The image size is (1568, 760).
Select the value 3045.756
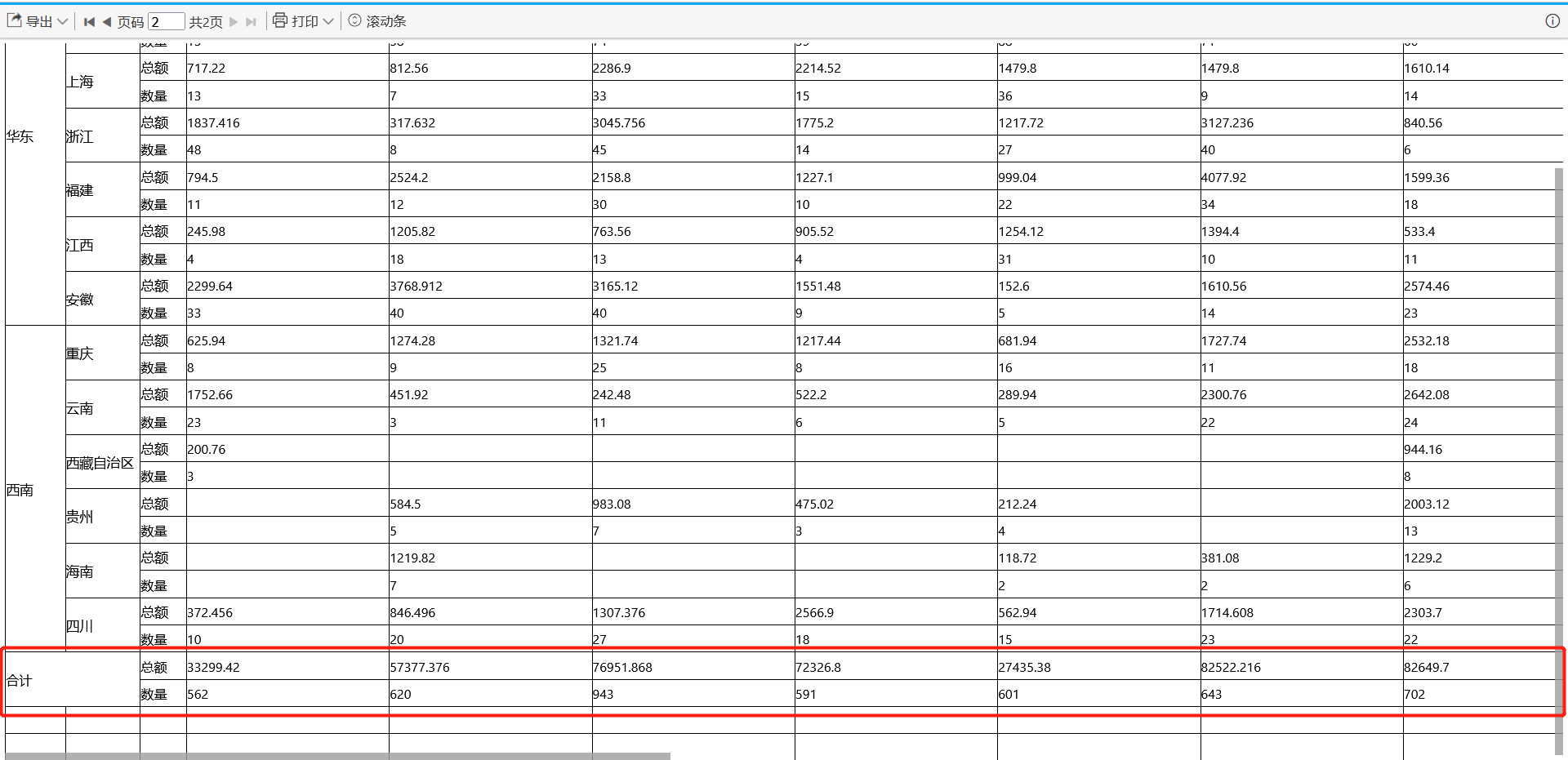click(x=619, y=123)
